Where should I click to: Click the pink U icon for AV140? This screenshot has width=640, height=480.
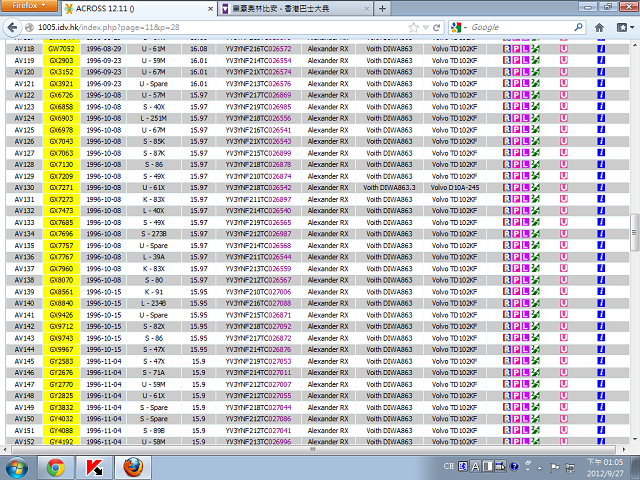coord(564,302)
